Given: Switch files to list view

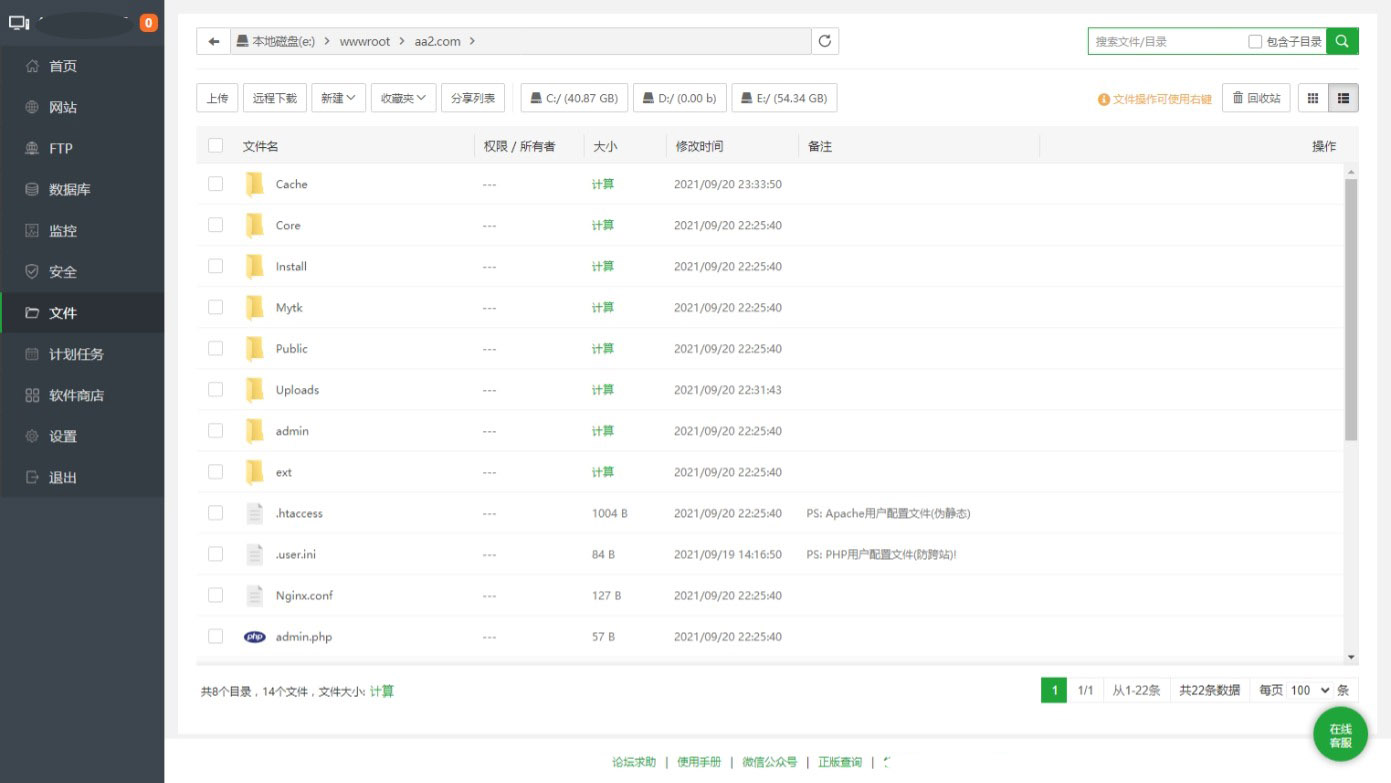Looking at the screenshot, I should pyautogui.click(x=1344, y=97).
